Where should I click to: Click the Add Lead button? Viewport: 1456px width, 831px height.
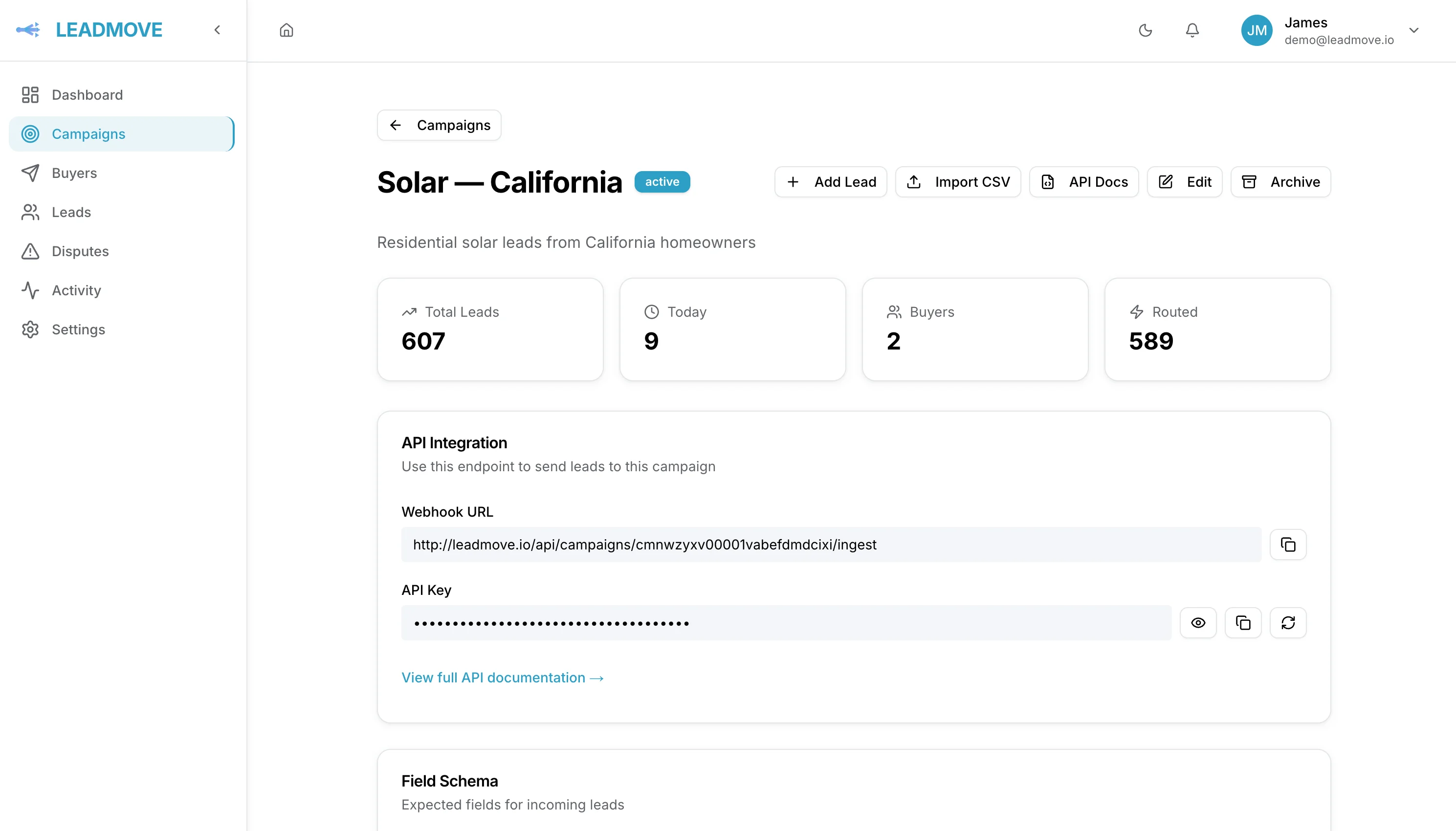[831, 182]
